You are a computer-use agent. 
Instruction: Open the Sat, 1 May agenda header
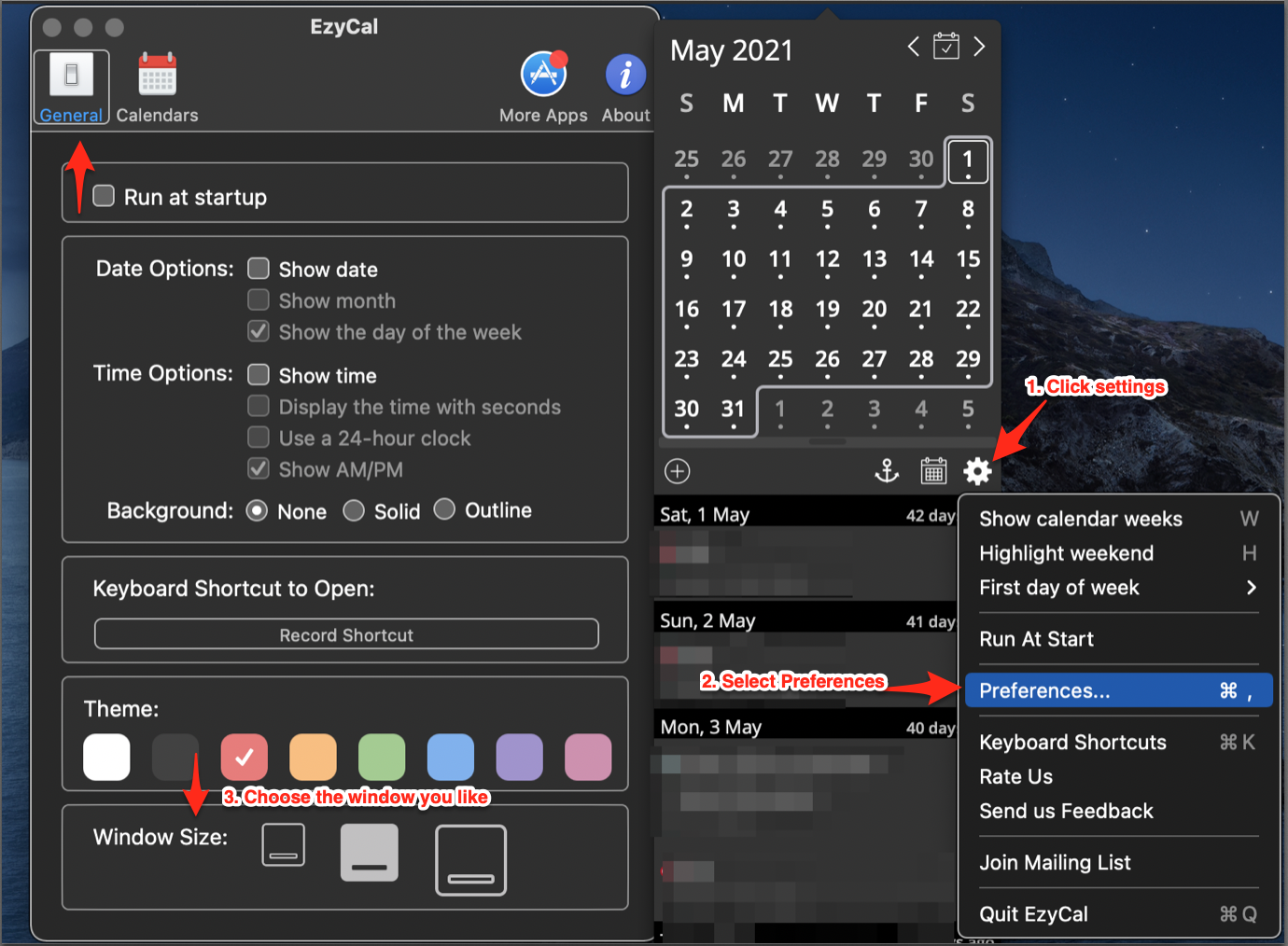click(806, 514)
